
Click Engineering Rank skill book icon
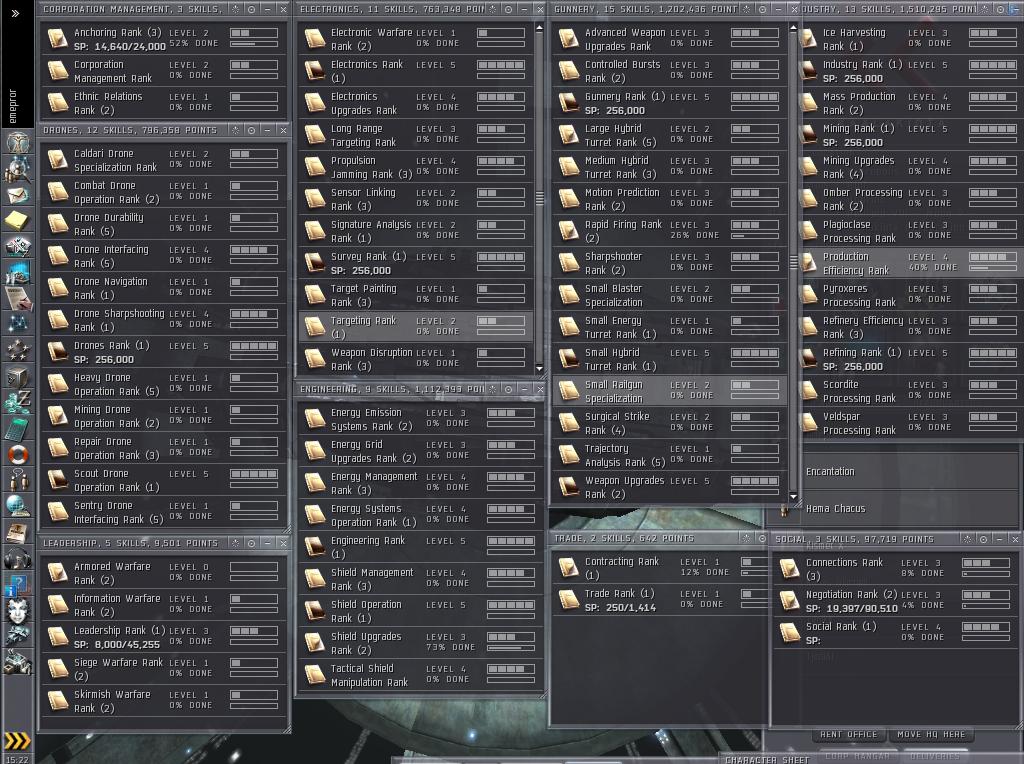(x=315, y=547)
